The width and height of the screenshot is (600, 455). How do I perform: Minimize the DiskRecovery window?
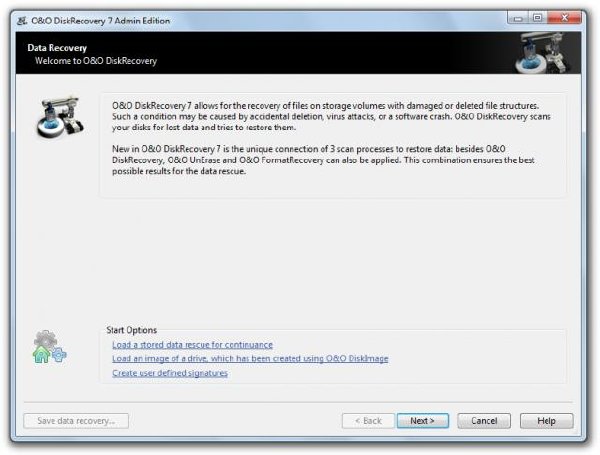tap(518, 18)
